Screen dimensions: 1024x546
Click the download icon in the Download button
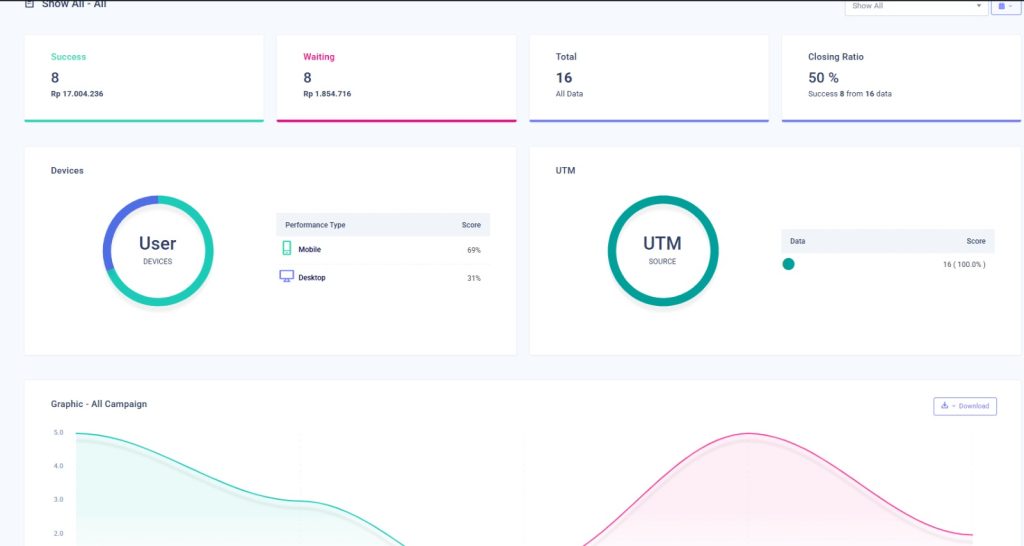945,406
